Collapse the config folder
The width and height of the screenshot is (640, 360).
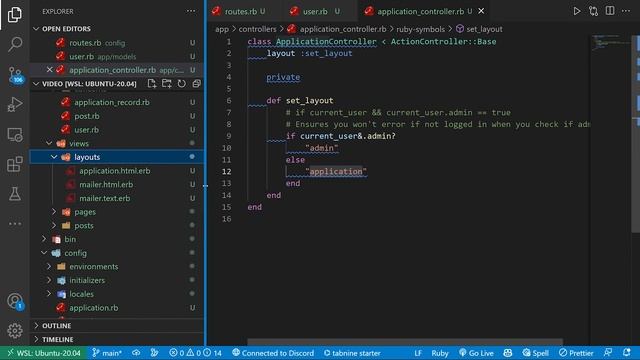pyautogui.click(x=44, y=253)
